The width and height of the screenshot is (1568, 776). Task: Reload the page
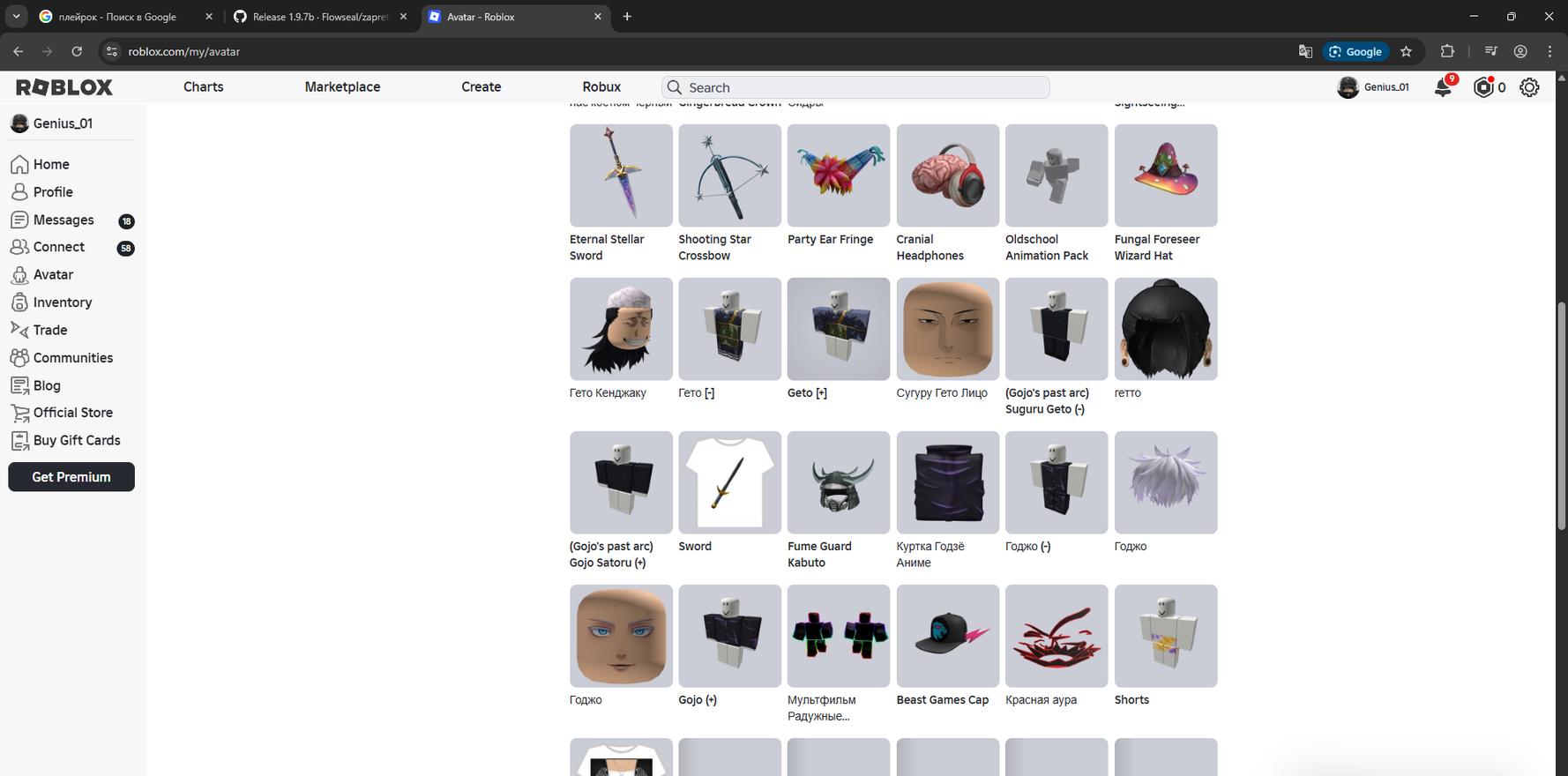(x=77, y=51)
